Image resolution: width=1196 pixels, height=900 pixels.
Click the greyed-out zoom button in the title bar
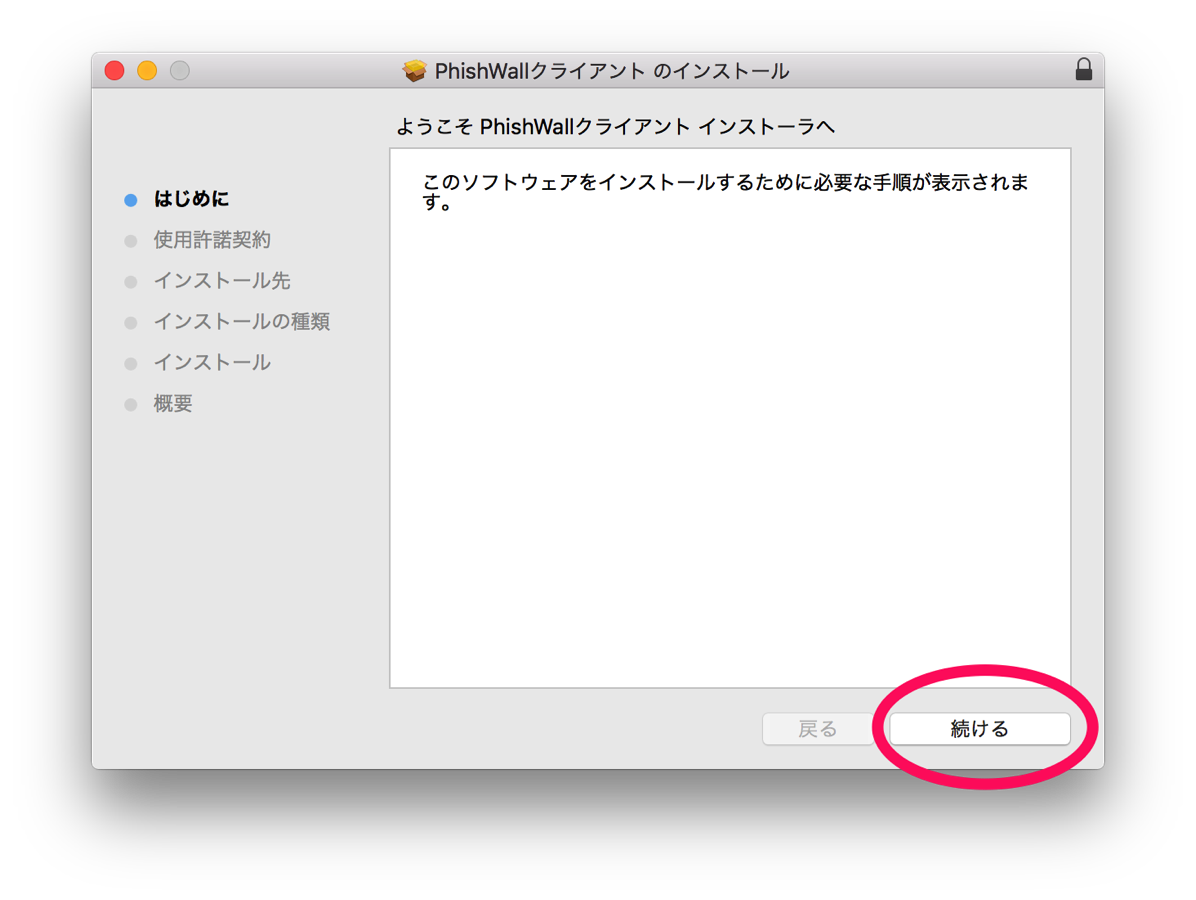coord(180,71)
